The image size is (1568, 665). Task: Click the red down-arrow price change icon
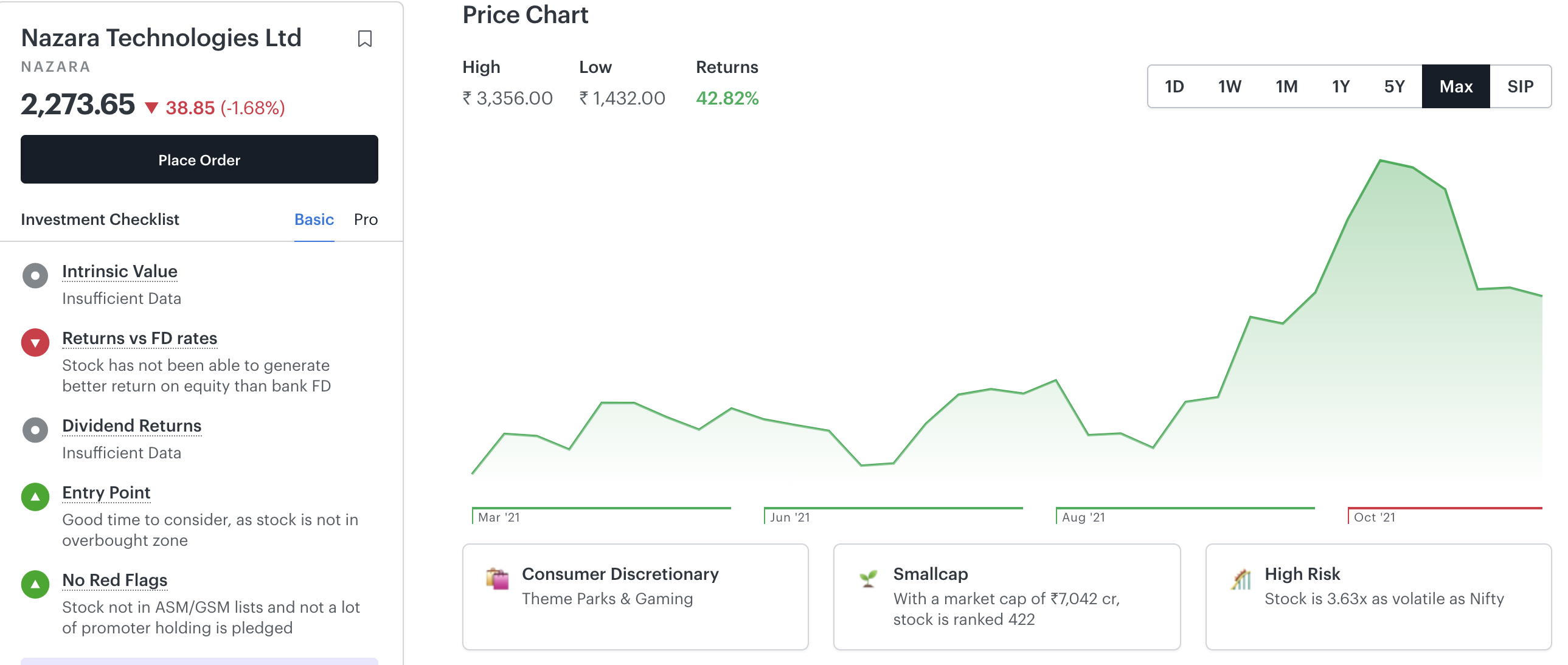151,108
